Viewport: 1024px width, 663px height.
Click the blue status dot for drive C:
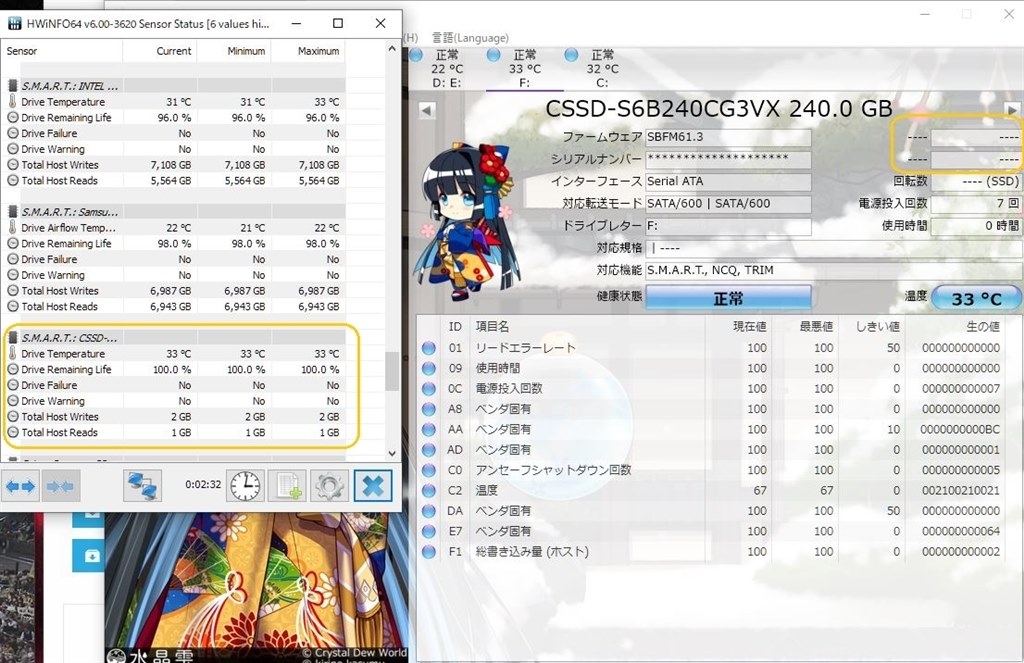tap(571, 55)
